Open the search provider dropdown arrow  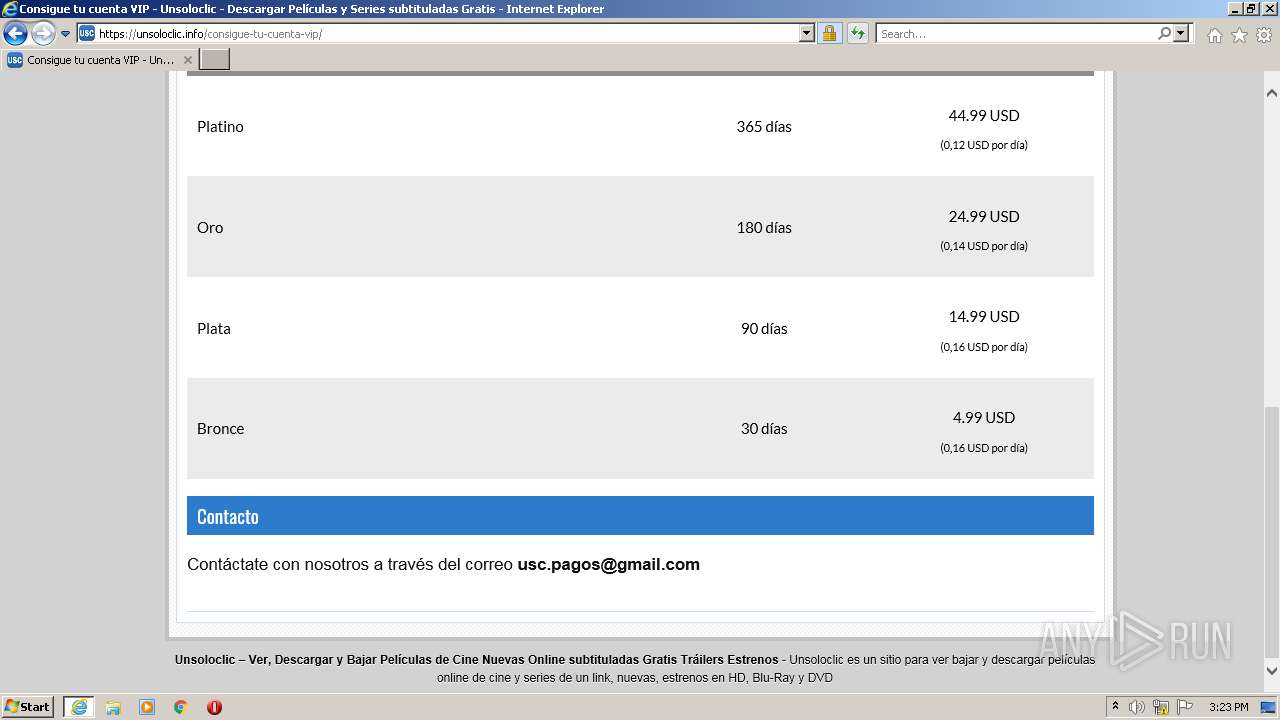(1181, 33)
